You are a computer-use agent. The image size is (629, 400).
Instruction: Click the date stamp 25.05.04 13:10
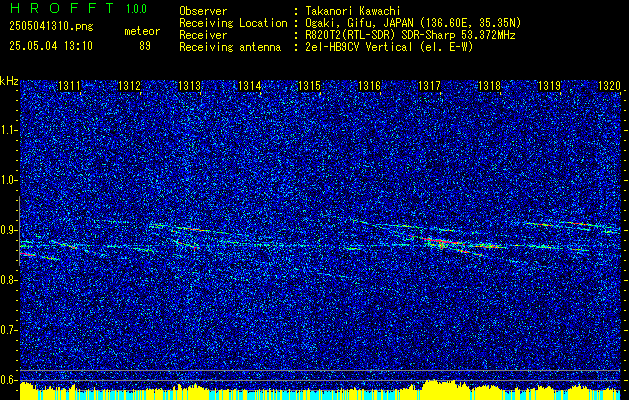coord(51,45)
